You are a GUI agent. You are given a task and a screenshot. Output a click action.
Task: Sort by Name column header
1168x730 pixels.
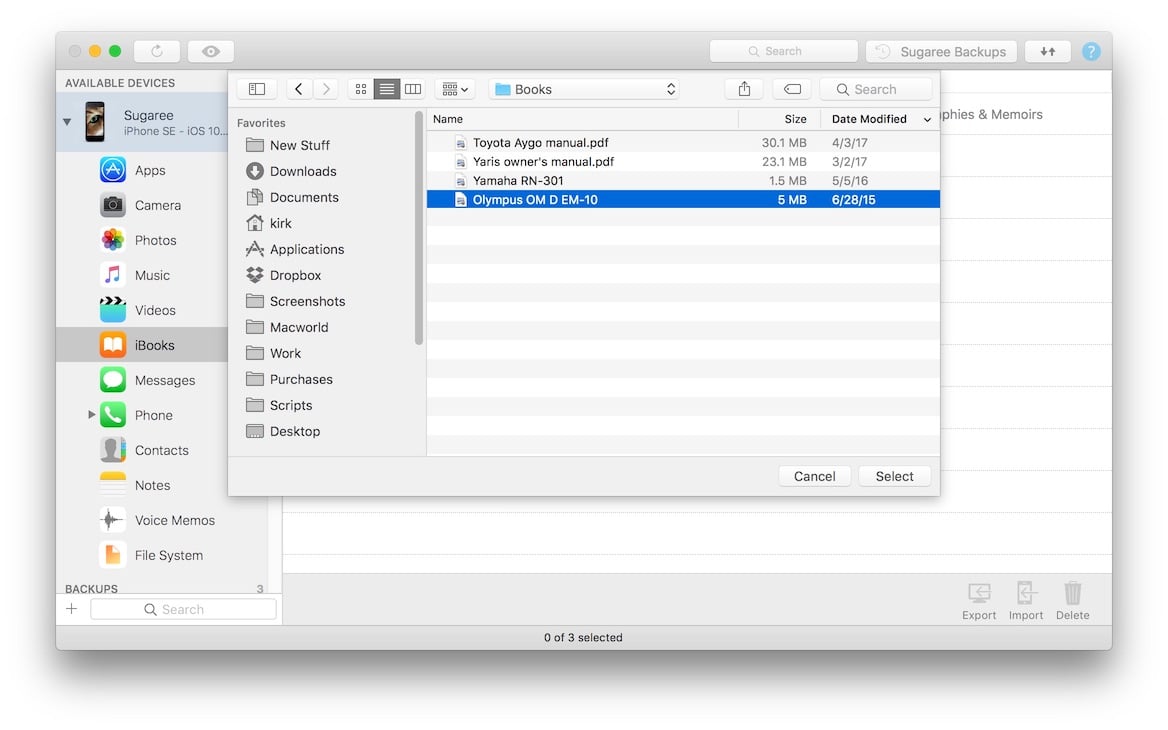583,119
